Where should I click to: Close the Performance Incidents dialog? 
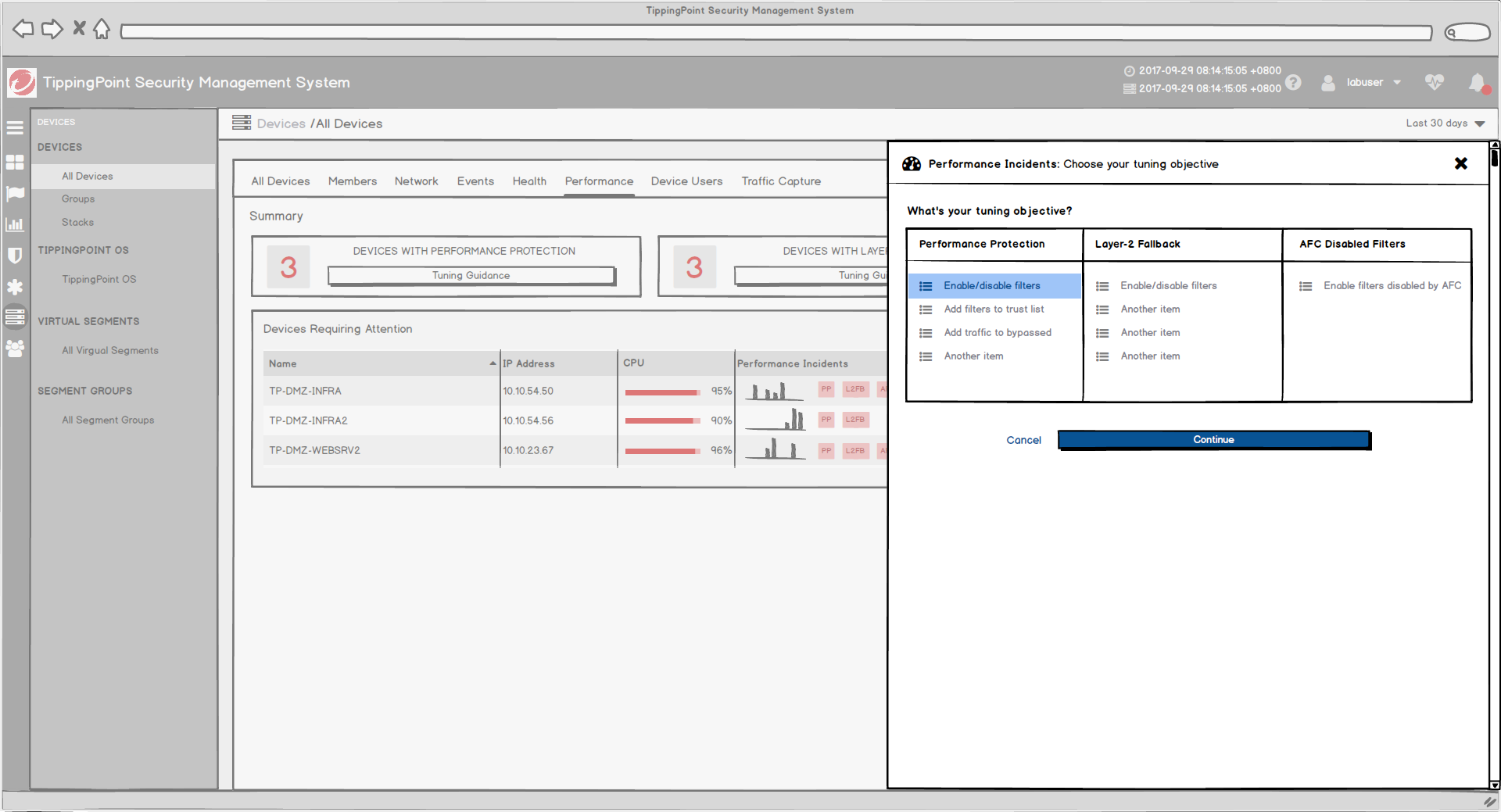pyautogui.click(x=1460, y=163)
